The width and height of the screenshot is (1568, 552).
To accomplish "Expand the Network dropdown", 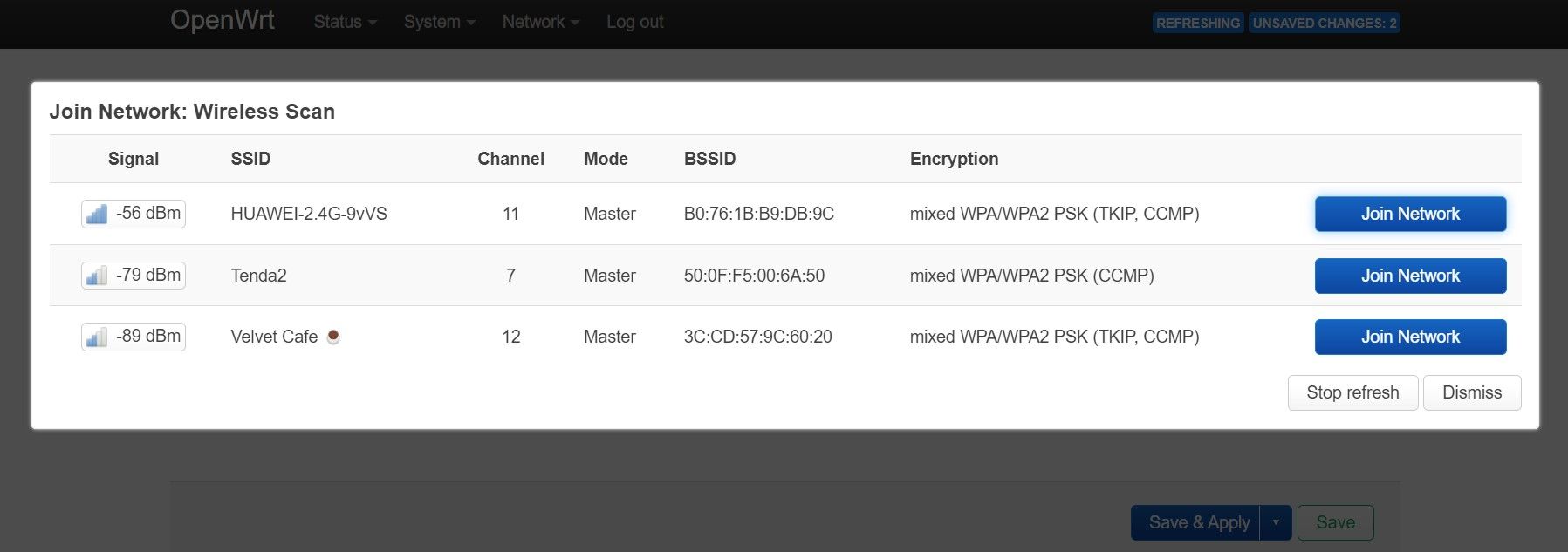I will pos(535,22).
